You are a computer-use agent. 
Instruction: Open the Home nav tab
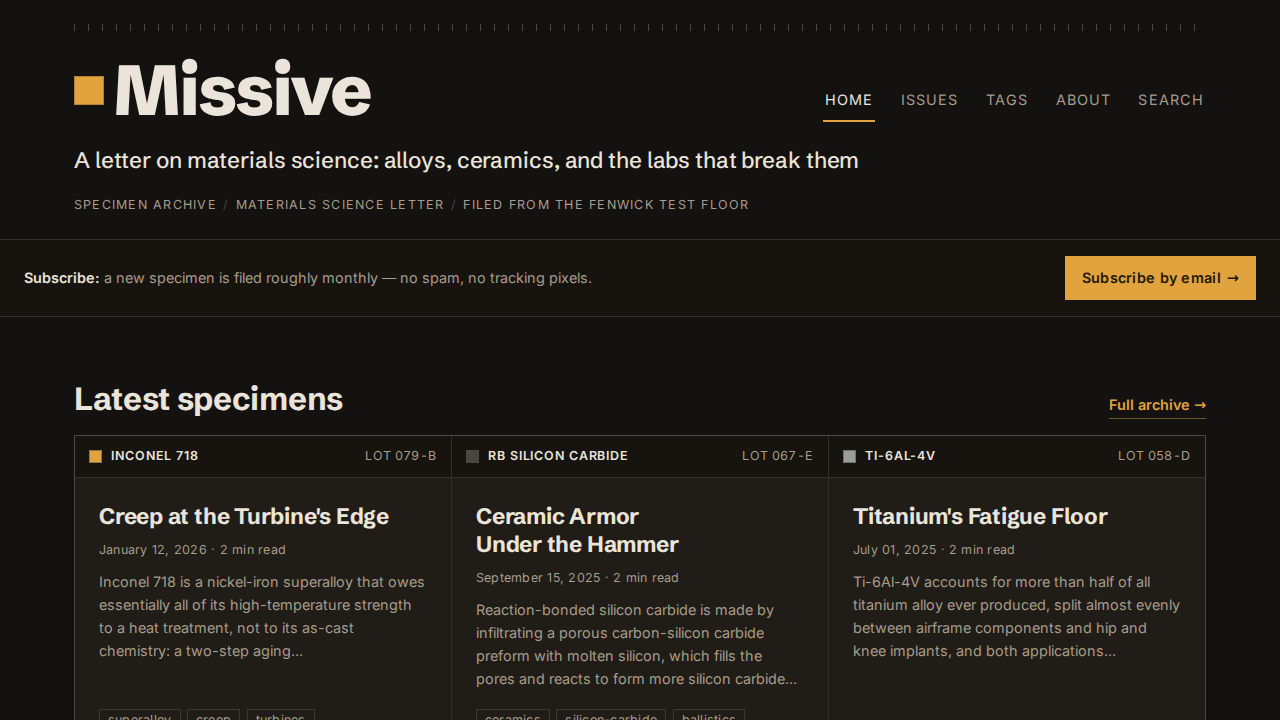pos(849,100)
